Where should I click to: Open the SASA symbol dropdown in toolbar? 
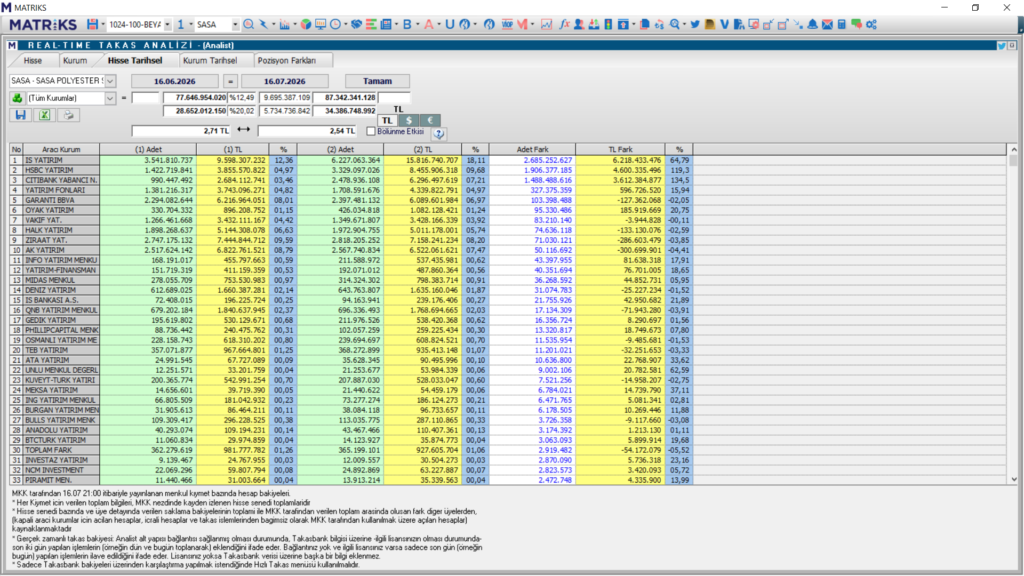click(x=235, y=24)
